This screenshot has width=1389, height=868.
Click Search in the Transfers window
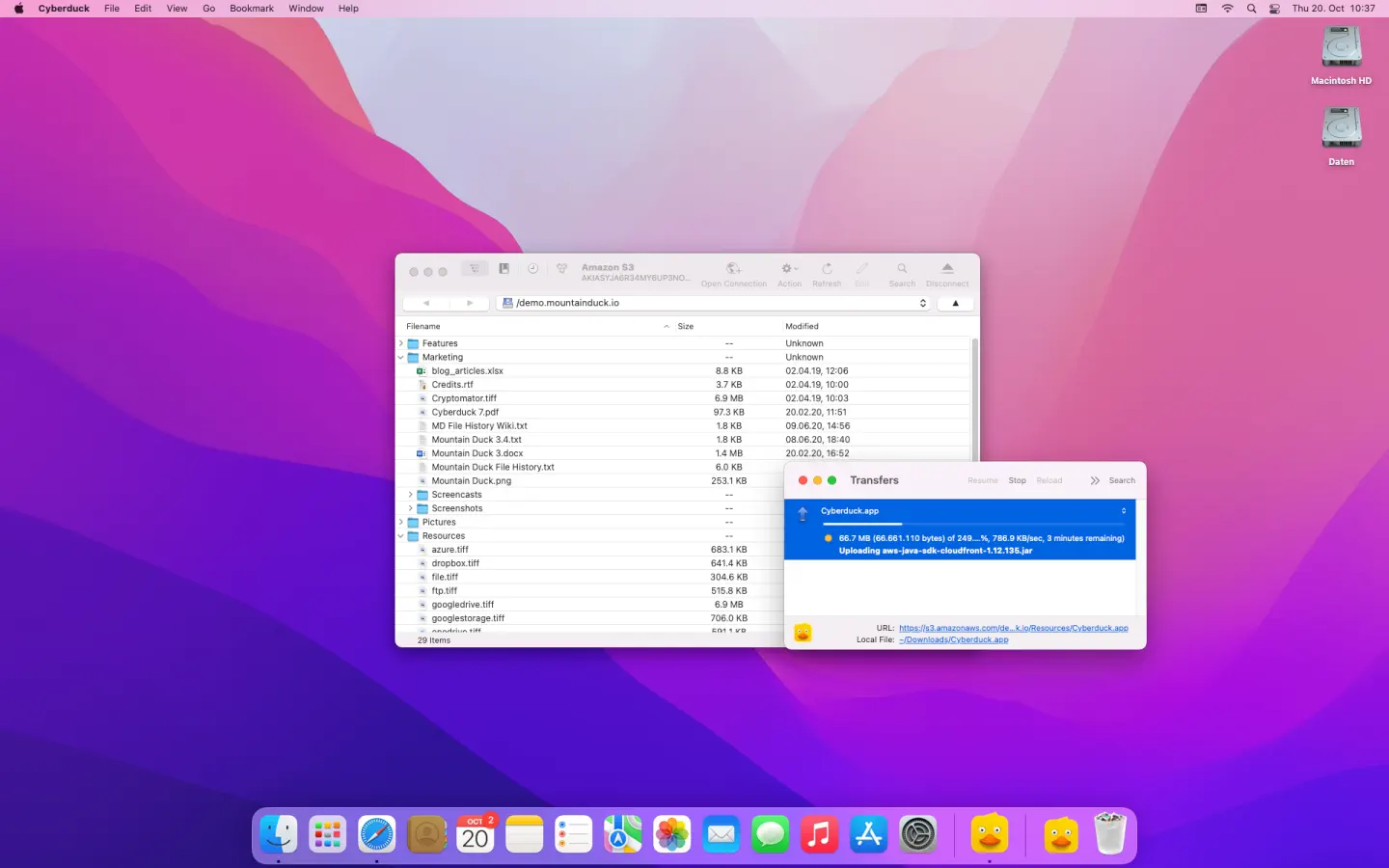pos(1122,480)
